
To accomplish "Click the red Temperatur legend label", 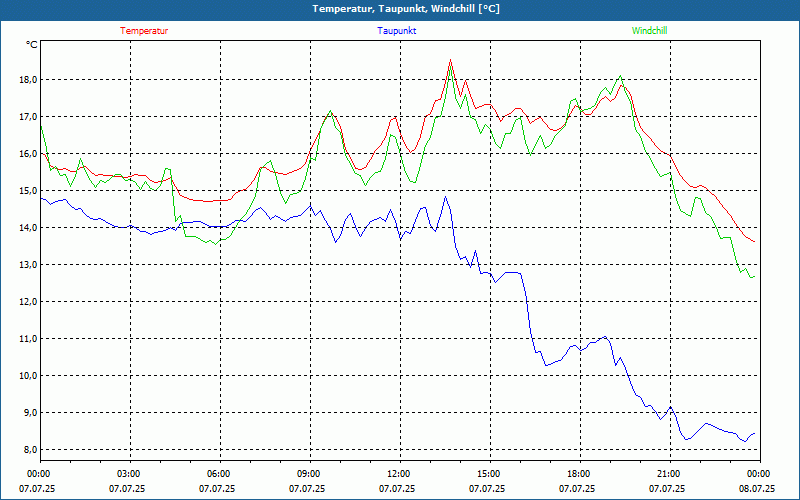I will pos(144,31).
